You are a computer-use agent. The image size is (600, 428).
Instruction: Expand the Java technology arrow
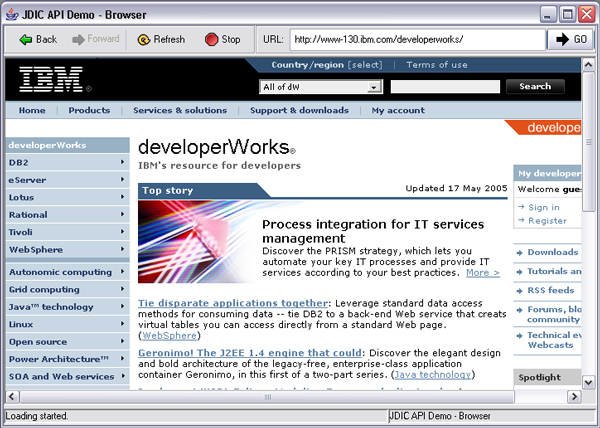click(x=122, y=306)
